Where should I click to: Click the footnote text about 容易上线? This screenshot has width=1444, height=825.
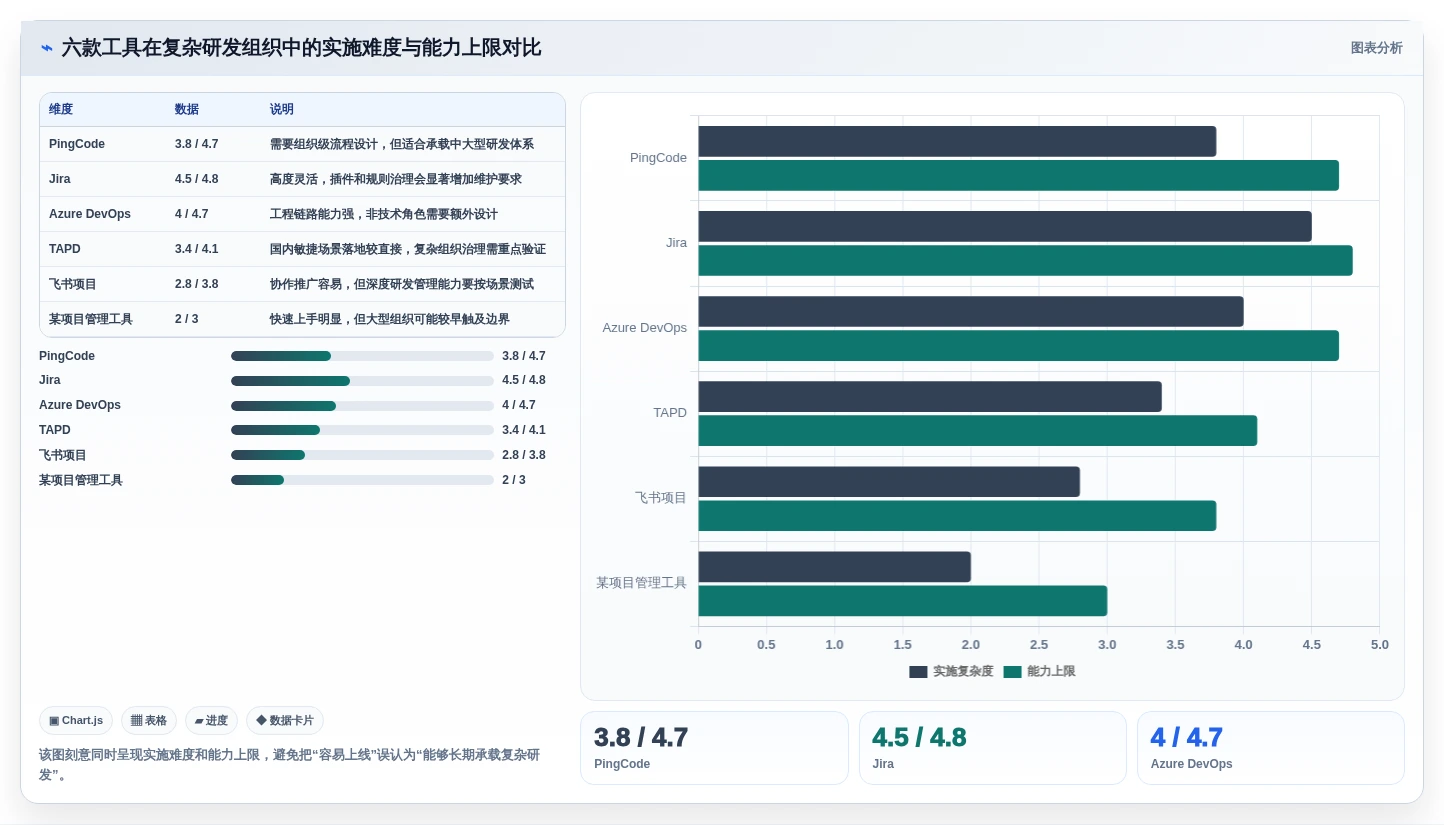point(289,764)
